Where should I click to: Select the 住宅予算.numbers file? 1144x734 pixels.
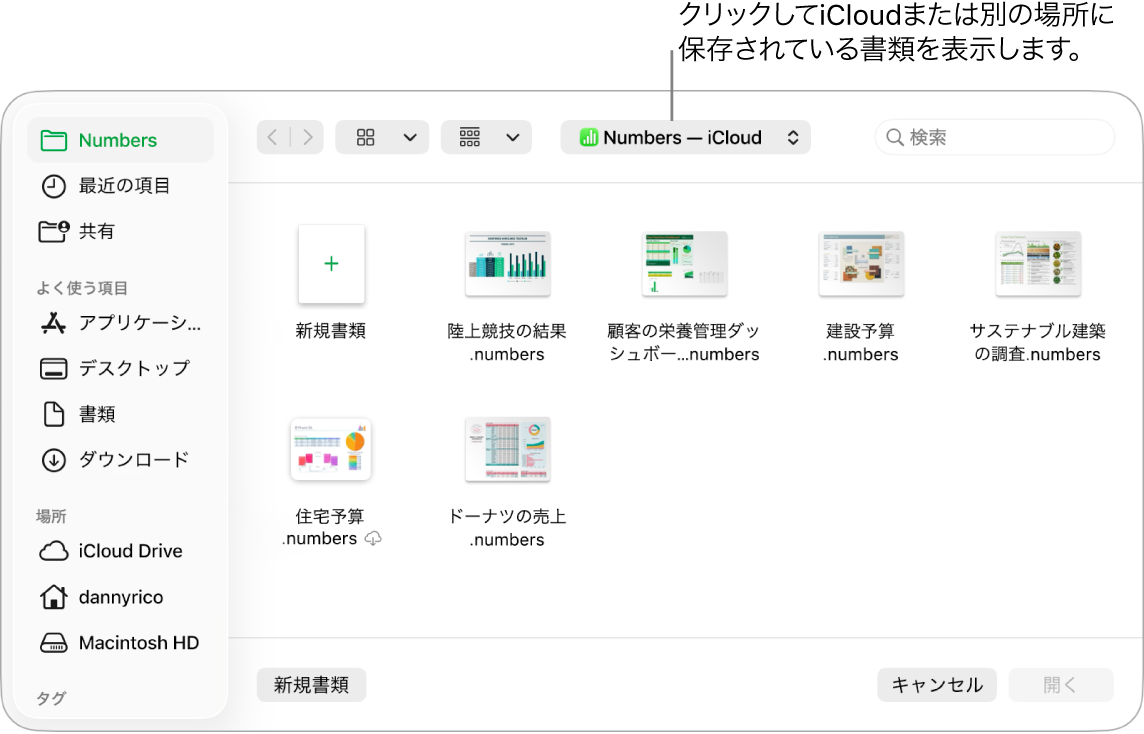[331, 449]
